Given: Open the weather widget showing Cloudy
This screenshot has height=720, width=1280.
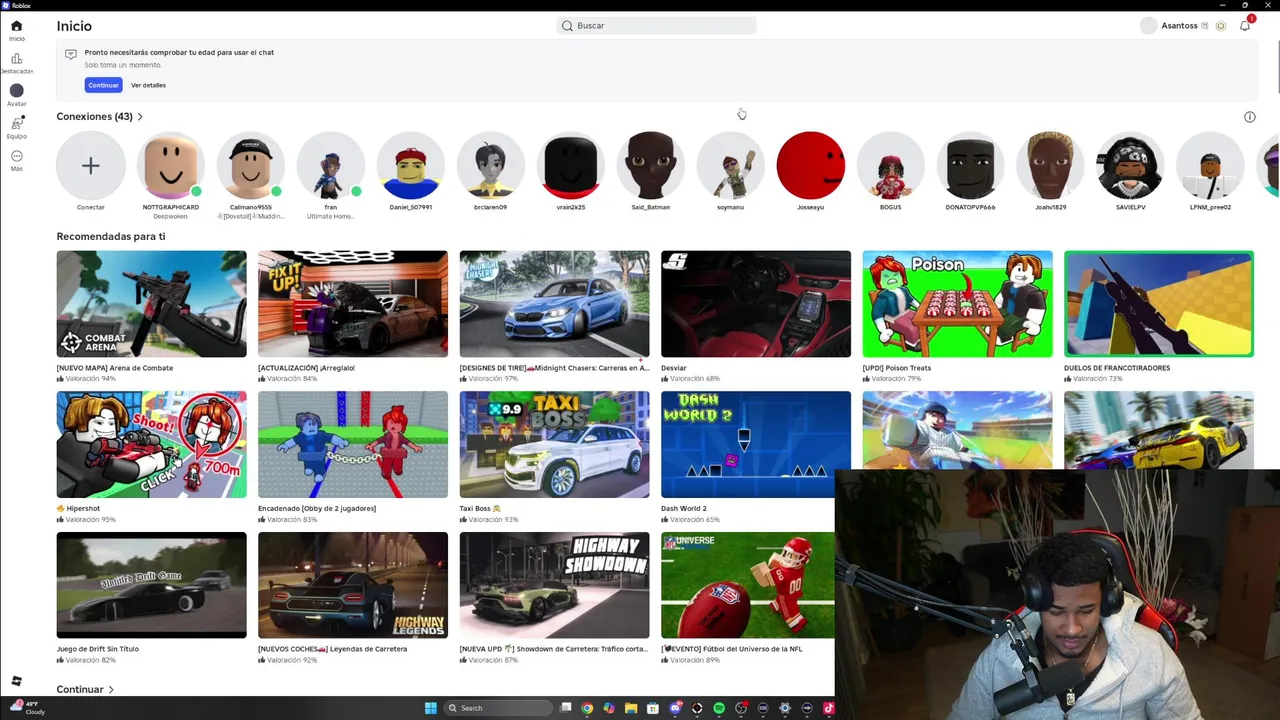Looking at the screenshot, I should pyautogui.click(x=28, y=708).
